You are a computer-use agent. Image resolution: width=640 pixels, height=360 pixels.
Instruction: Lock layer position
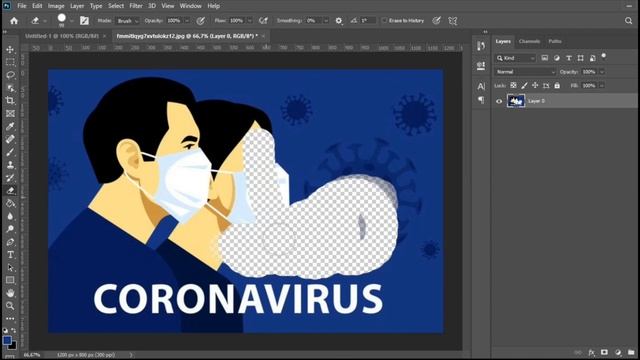tap(535, 85)
